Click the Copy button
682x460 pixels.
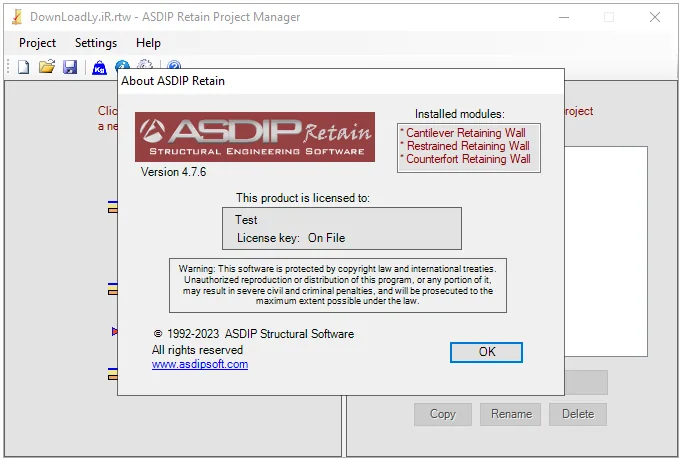coord(443,414)
